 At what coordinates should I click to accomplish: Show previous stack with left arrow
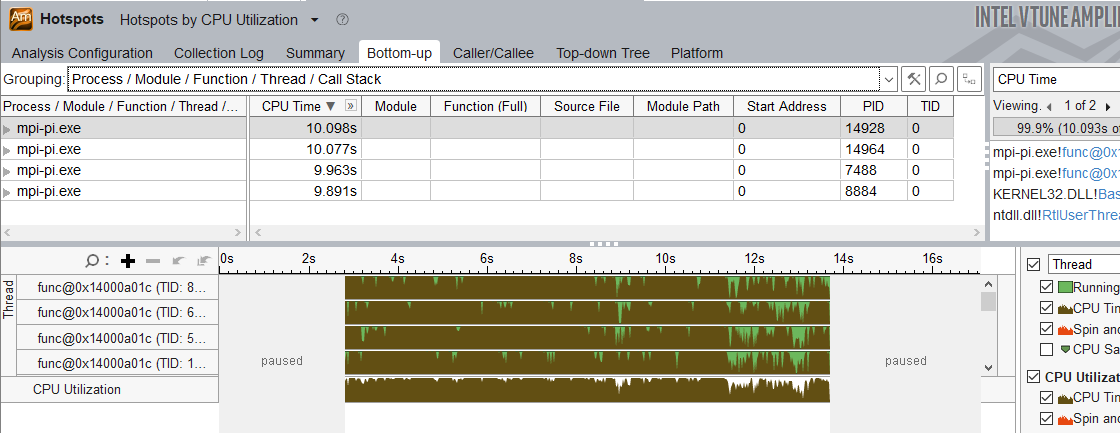click(x=1049, y=106)
